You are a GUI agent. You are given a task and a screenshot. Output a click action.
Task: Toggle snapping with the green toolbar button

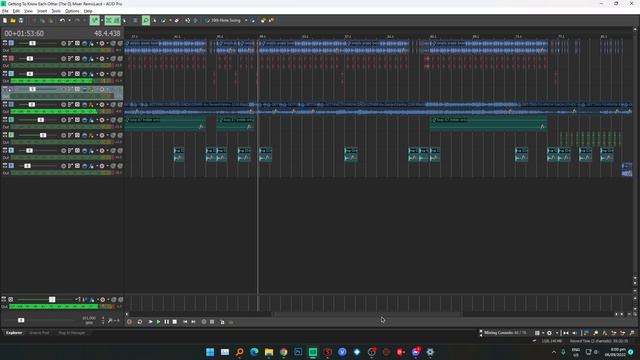tap(95, 20)
